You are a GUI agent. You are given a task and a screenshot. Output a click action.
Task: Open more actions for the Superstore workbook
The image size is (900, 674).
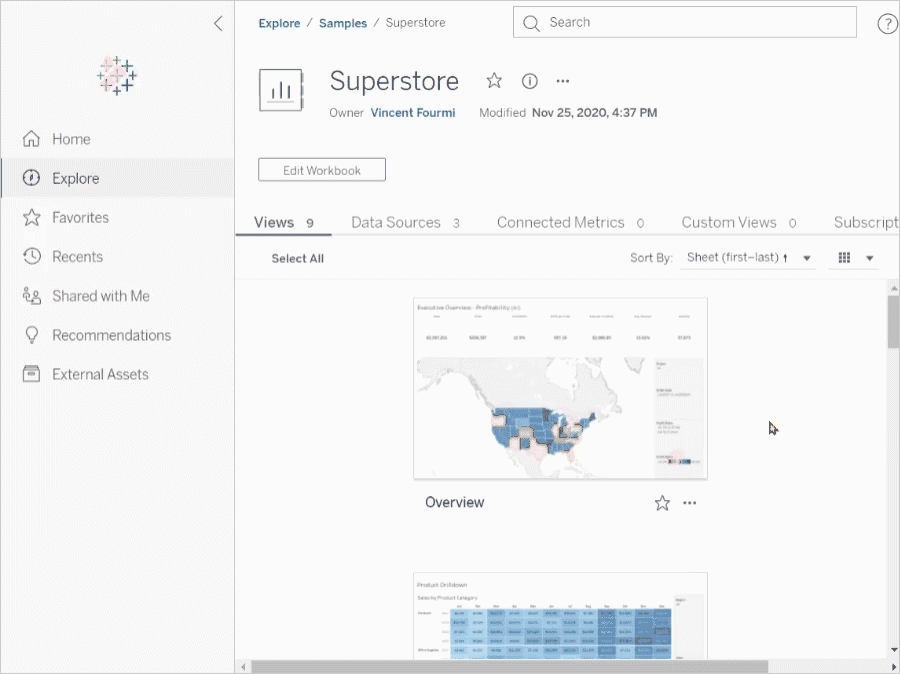562,81
